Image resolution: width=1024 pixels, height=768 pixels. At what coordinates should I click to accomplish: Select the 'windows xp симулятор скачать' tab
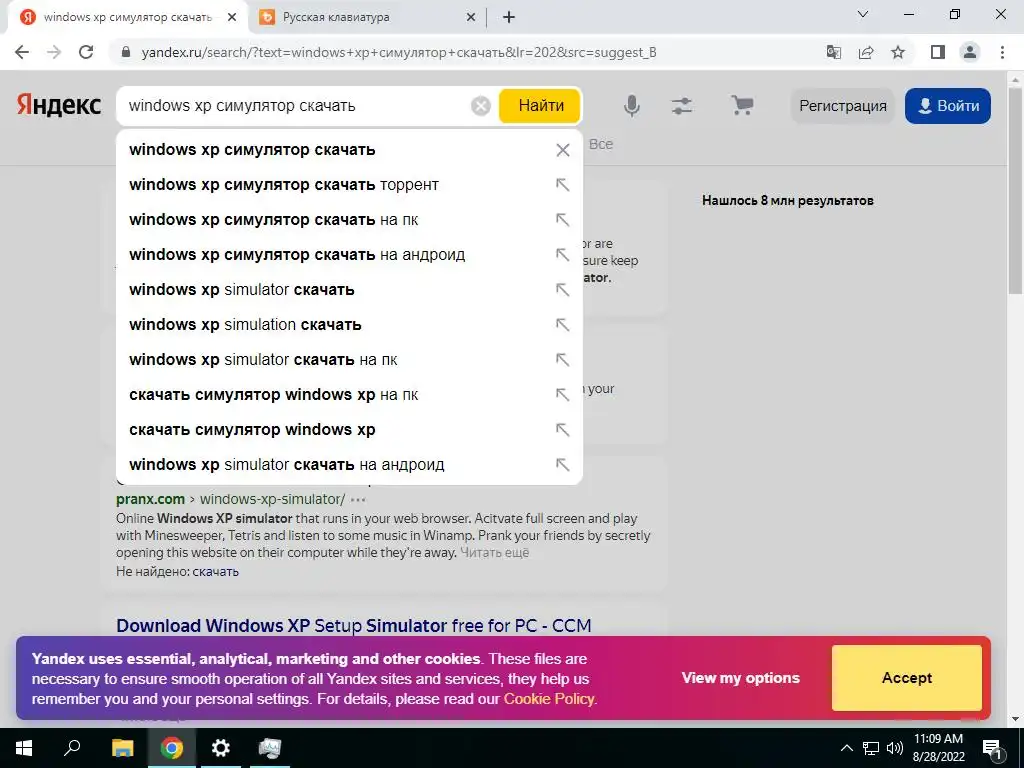pos(128,18)
